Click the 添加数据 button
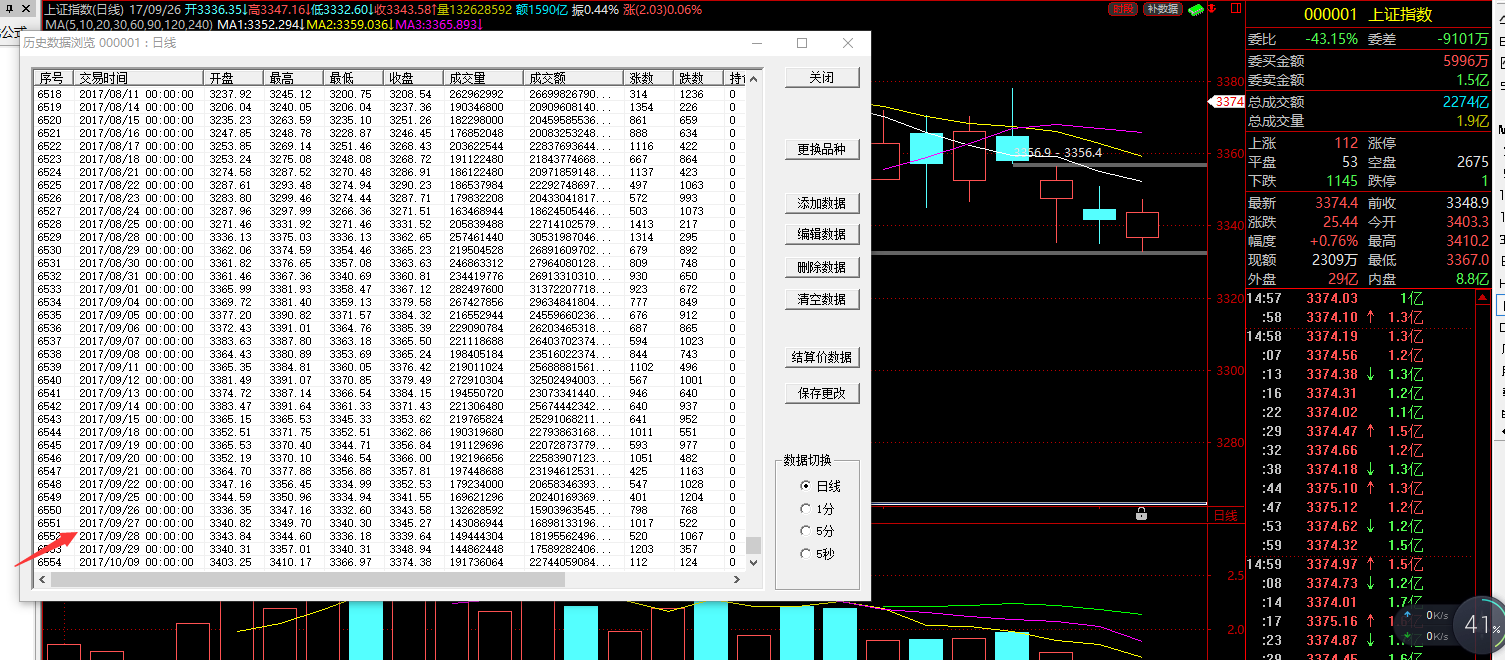 pyautogui.click(x=822, y=203)
